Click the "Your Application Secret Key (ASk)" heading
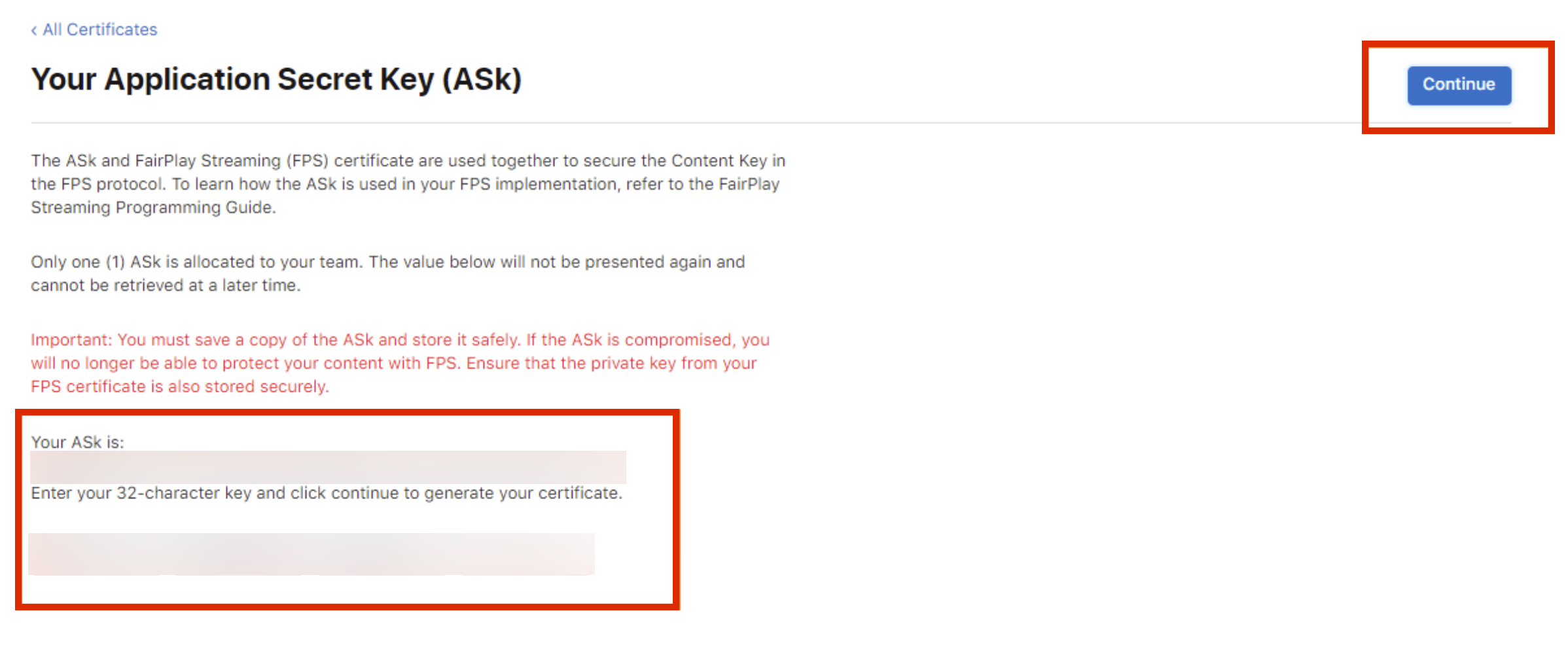 [x=276, y=80]
